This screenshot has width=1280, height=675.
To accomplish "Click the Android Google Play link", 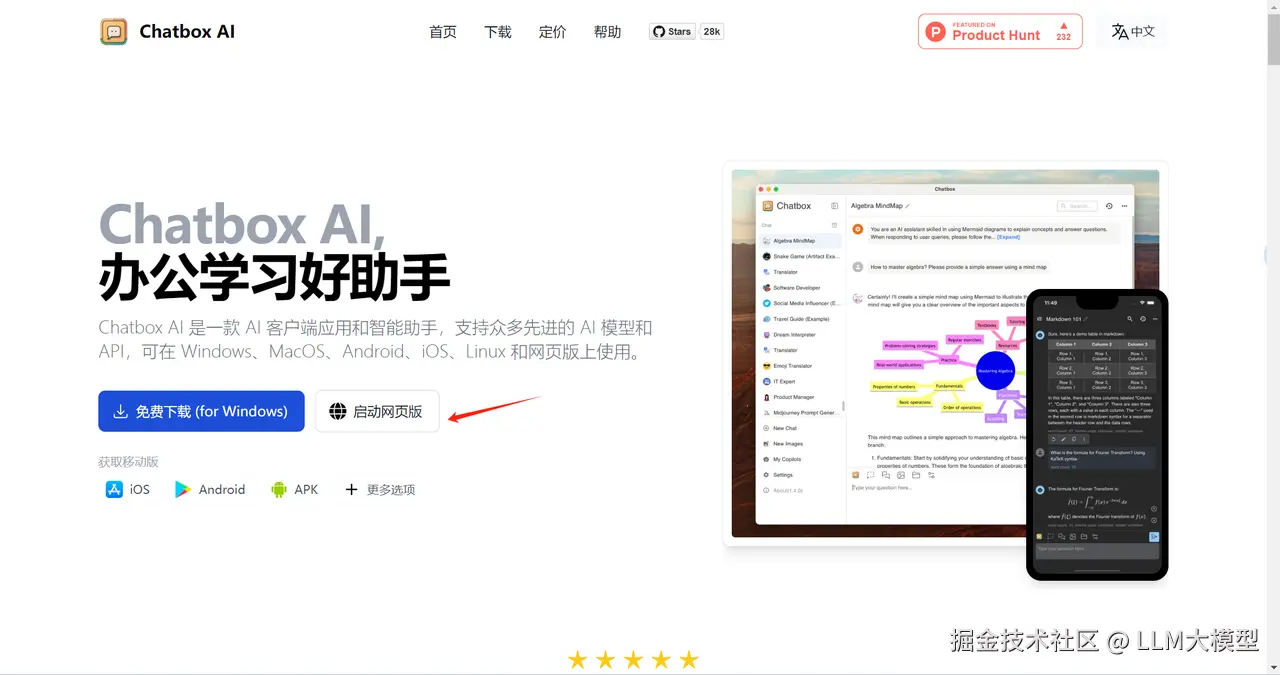I will (x=210, y=489).
